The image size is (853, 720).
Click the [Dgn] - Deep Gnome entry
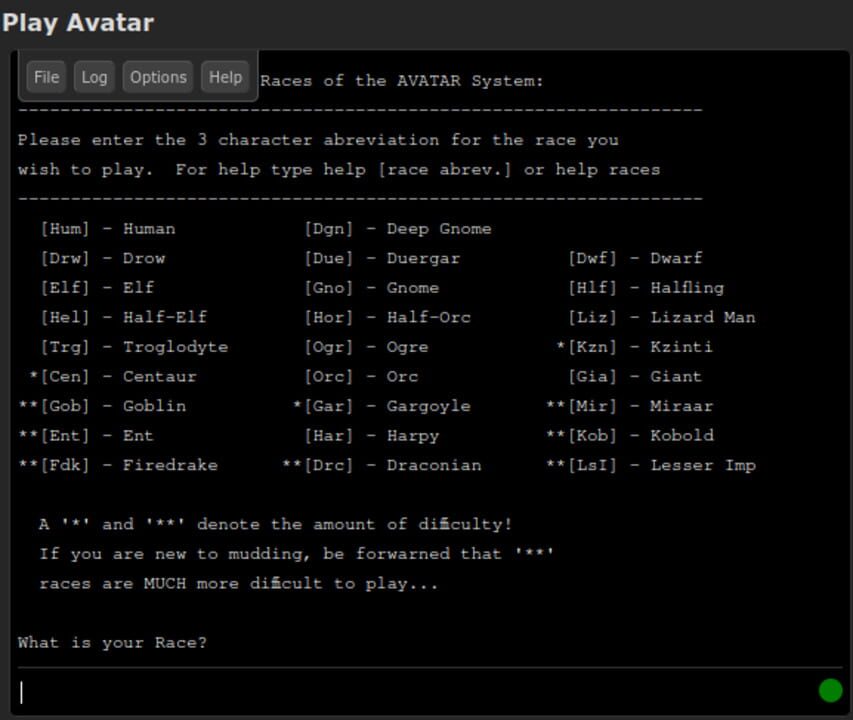398,228
